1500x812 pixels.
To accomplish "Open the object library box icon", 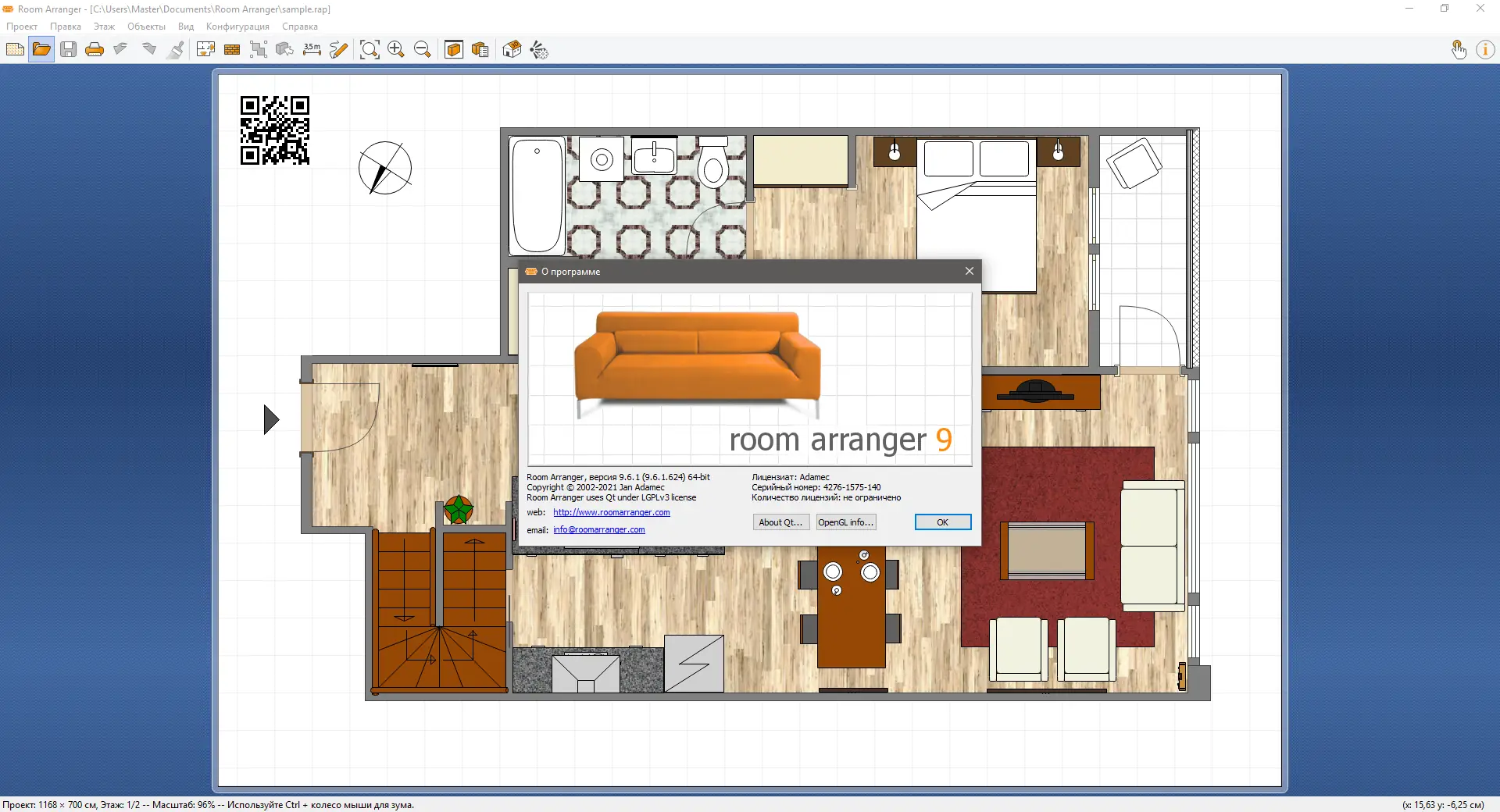I will coord(454,50).
